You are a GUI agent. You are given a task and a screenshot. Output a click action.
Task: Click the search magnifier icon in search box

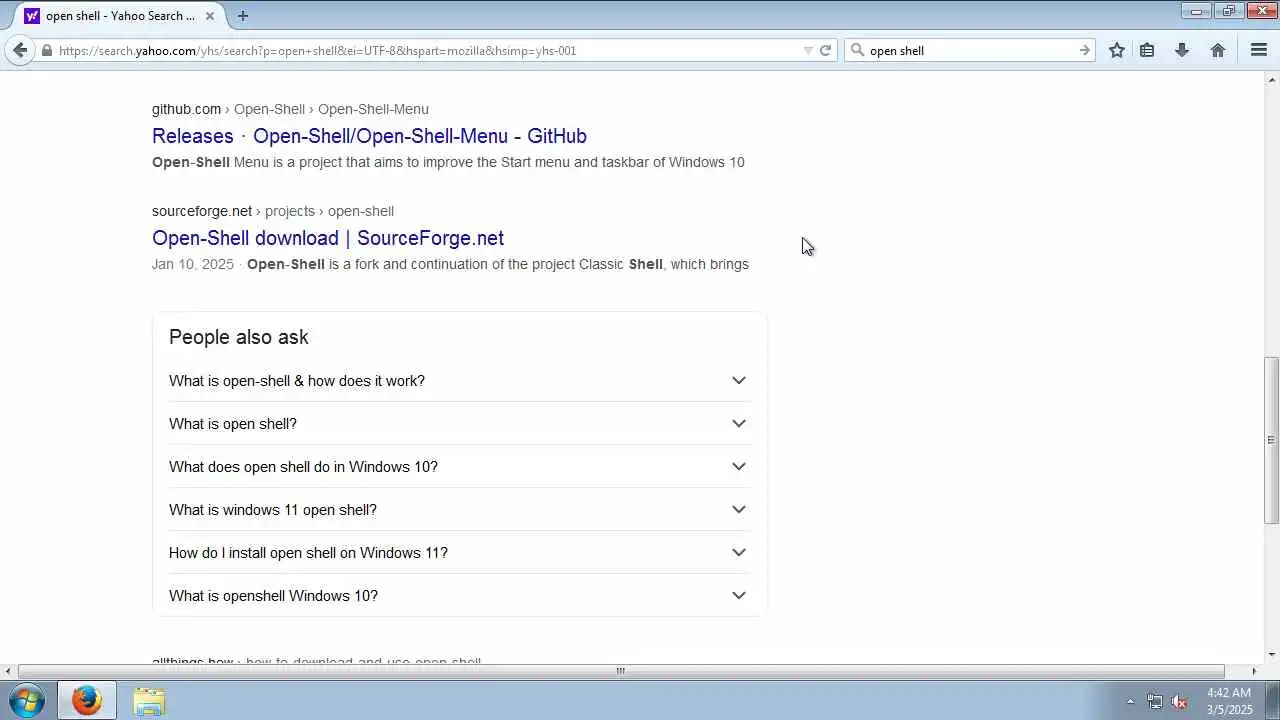857,50
